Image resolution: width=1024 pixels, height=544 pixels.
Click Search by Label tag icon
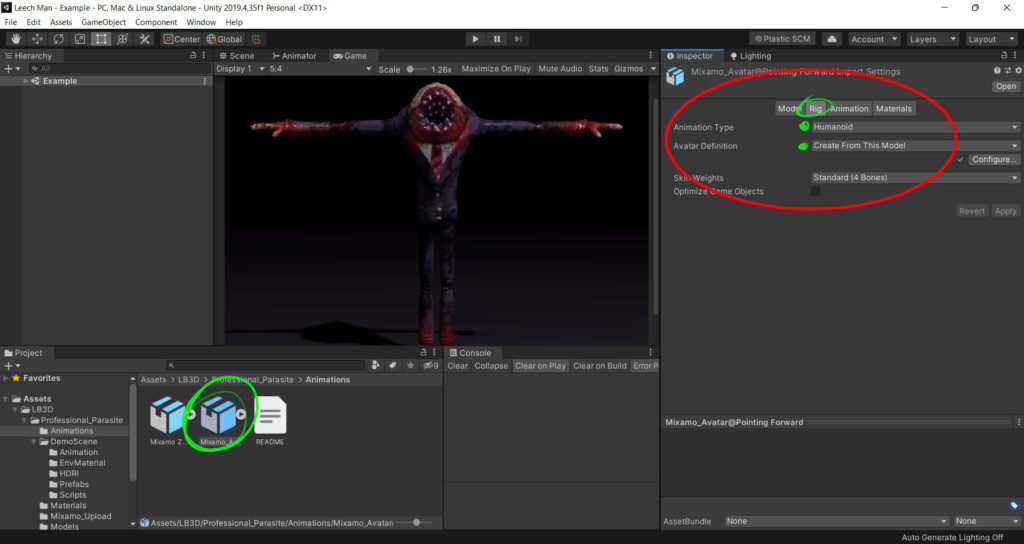coord(392,366)
